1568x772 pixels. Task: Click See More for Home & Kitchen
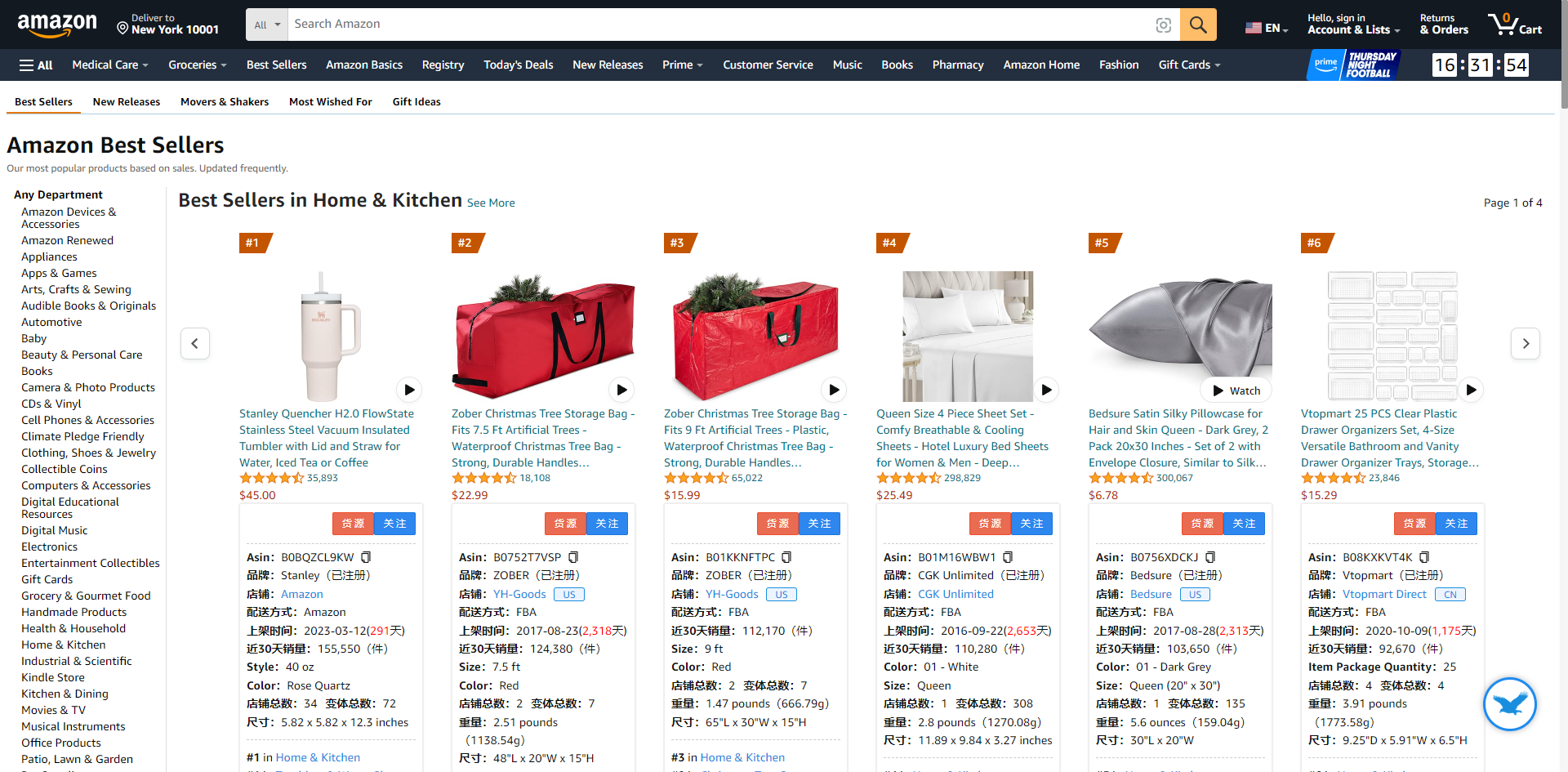pyautogui.click(x=491, y=203)
